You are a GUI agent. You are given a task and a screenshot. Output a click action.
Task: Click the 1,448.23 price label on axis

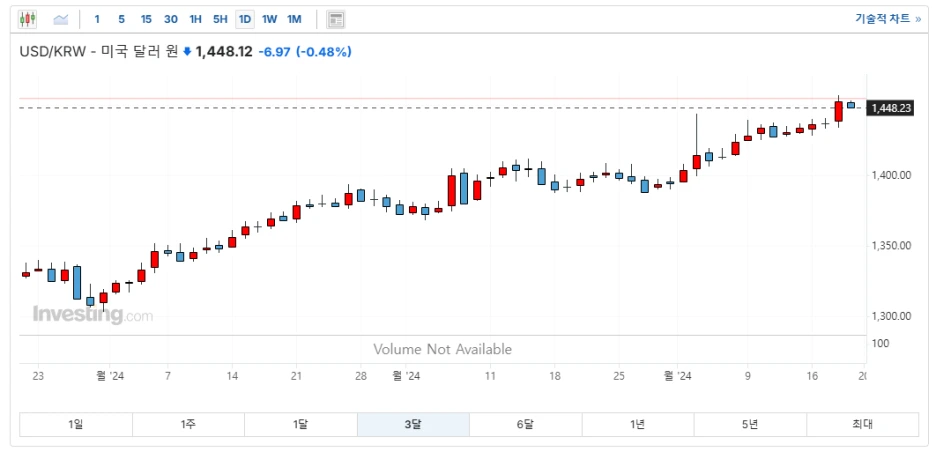tap(891, 108)
